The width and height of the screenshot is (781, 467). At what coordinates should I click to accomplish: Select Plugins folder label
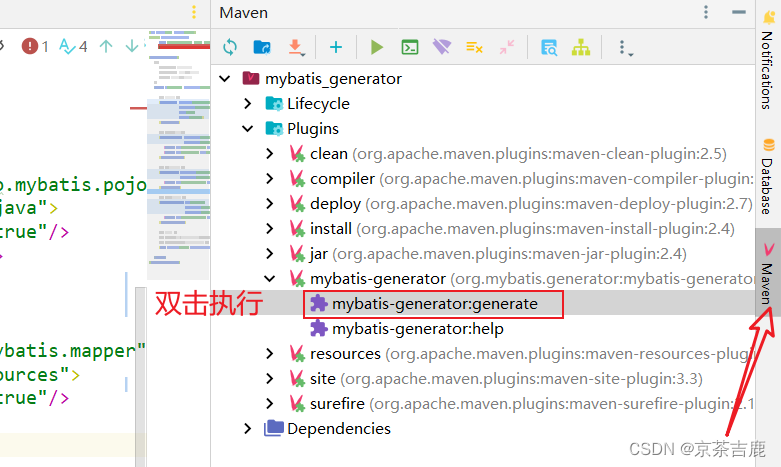313,128
